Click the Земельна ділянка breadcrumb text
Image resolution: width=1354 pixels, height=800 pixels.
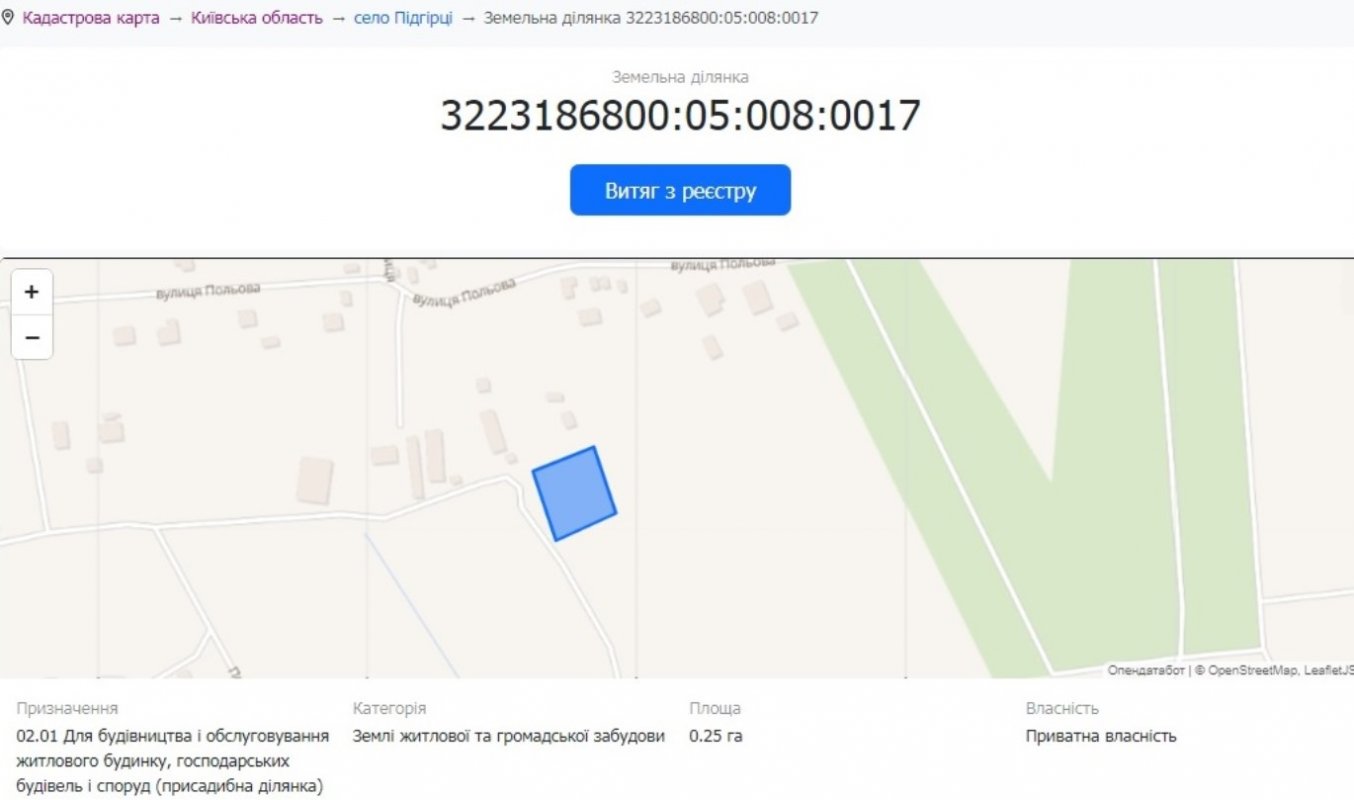(x=651, y=18)
